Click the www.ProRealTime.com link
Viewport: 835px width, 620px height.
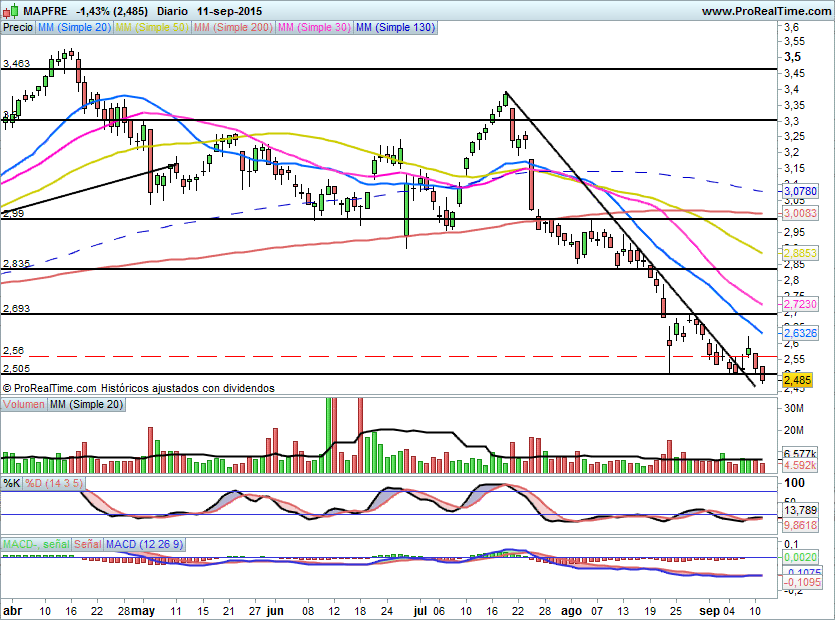click(x=765, y=10)
